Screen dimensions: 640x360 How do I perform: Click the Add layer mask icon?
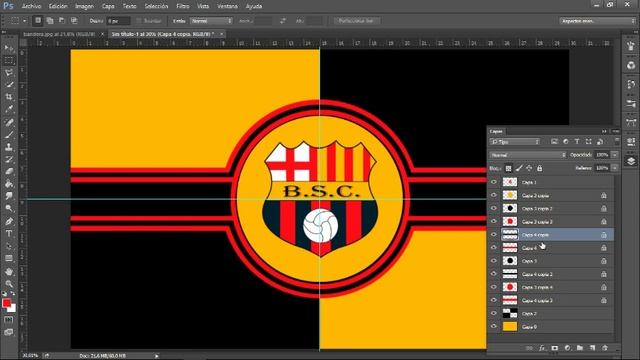pyautogui.click(x=554, y=348)
